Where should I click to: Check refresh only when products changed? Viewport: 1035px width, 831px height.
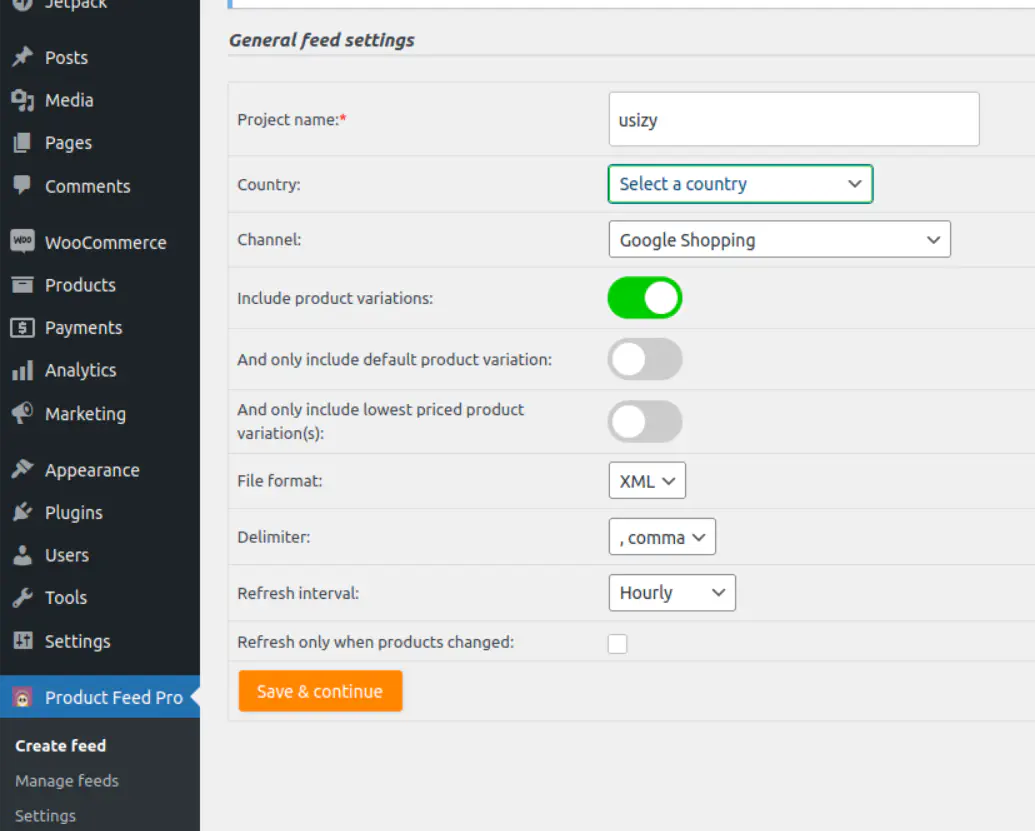[618, 644]
